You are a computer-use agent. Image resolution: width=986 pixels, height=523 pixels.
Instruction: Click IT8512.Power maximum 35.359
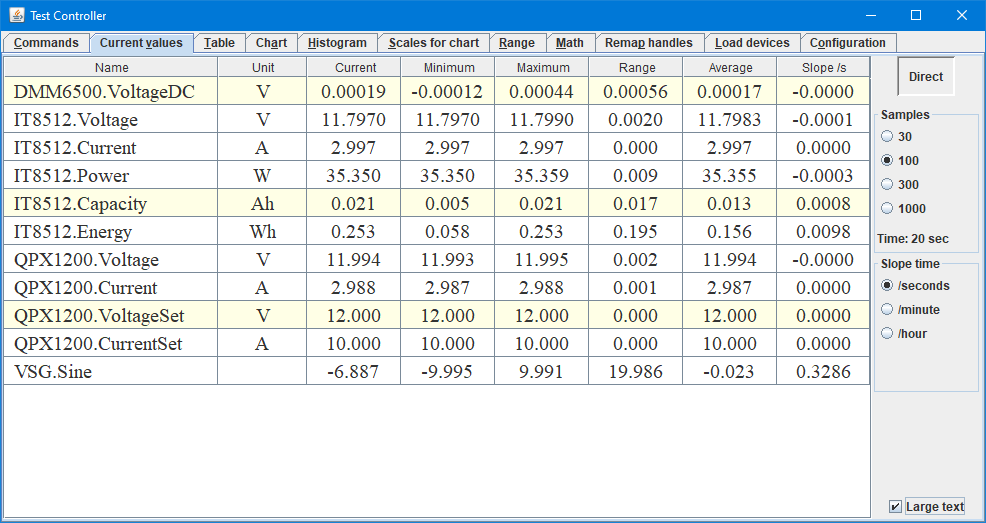541,175
